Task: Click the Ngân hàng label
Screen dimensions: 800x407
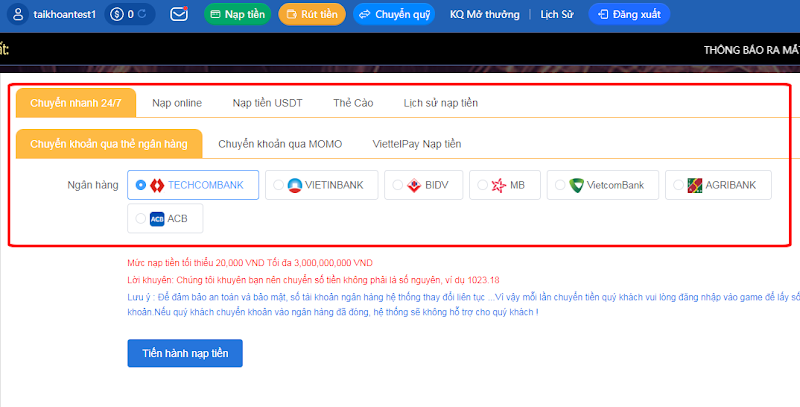Action: pos(93,185)
